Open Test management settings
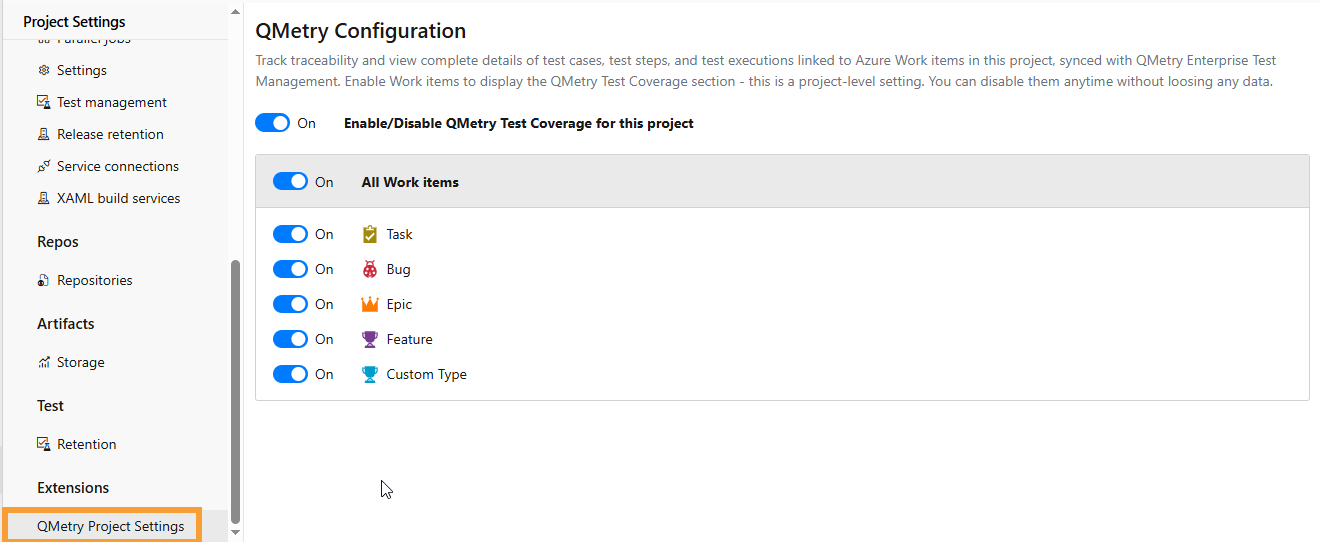The height and width of the screenshot is (542, 1320). tap(111, 102)
